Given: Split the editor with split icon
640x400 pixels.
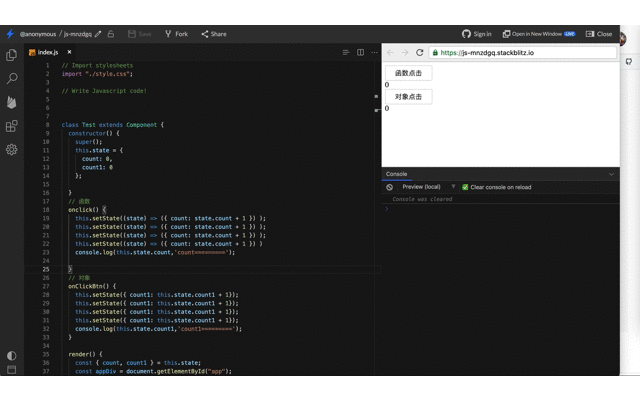Looking at the screenshot, I should click(360, 52).
